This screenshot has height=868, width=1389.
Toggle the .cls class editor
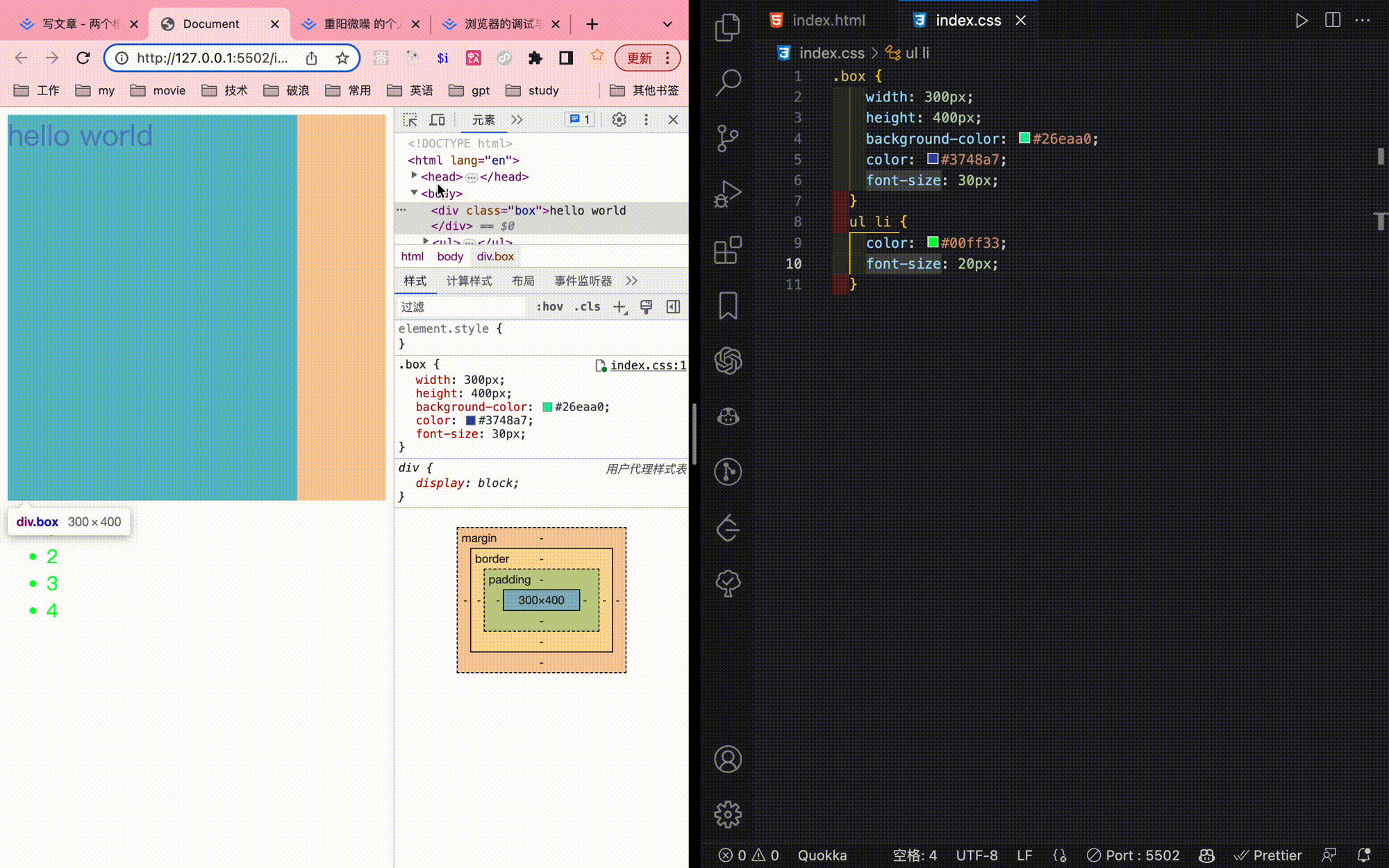click(x=587, y=306)
